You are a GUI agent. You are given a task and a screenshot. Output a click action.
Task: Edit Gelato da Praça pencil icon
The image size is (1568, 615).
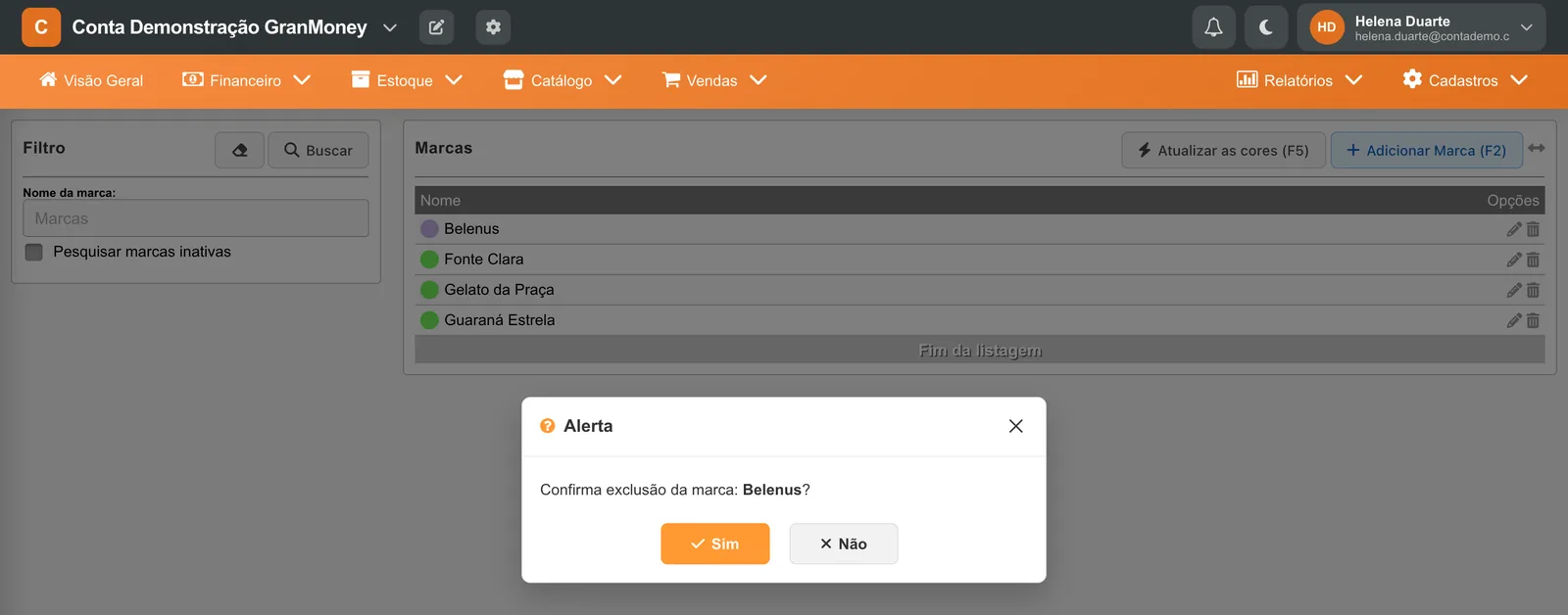pyautogui.click(x=1514, y=290)
